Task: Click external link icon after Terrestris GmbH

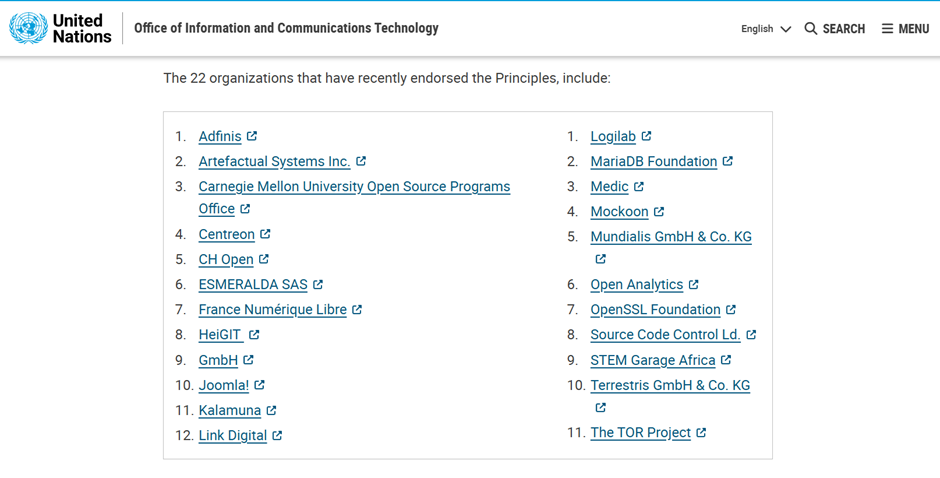Action: 600,407
